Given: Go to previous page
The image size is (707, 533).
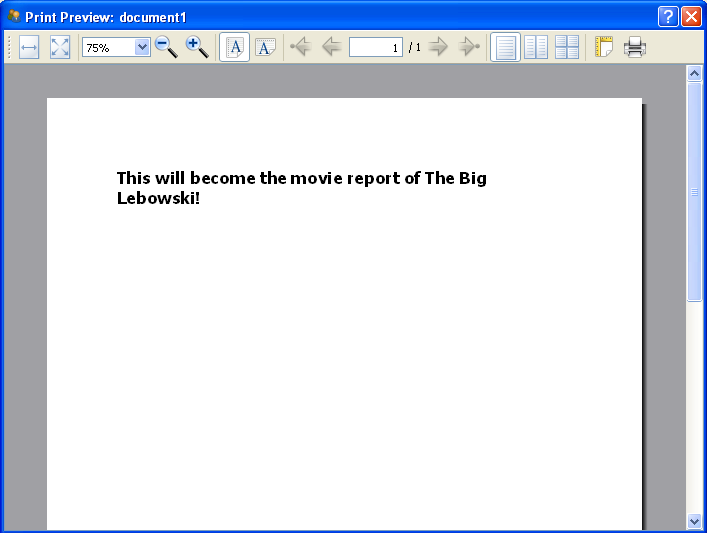Looking at the screenshot, I should (x=331, y=46).
